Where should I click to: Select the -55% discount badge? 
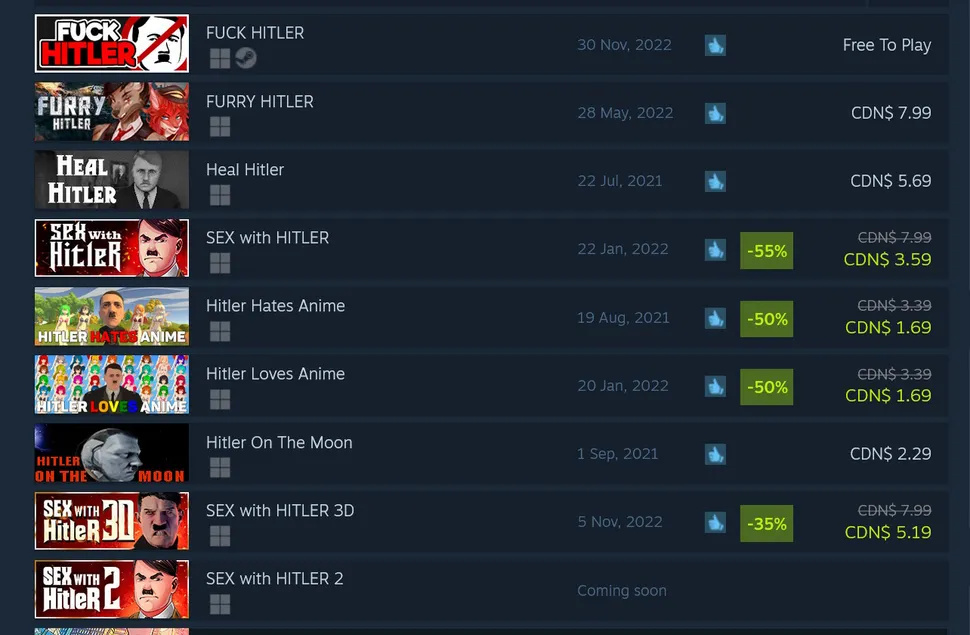[x=766, y=251]
